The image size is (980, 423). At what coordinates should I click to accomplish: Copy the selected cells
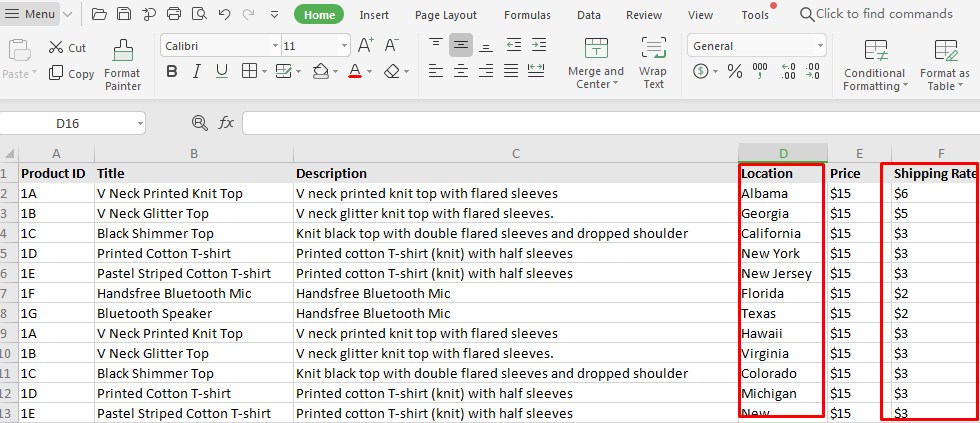click(71, 74)
